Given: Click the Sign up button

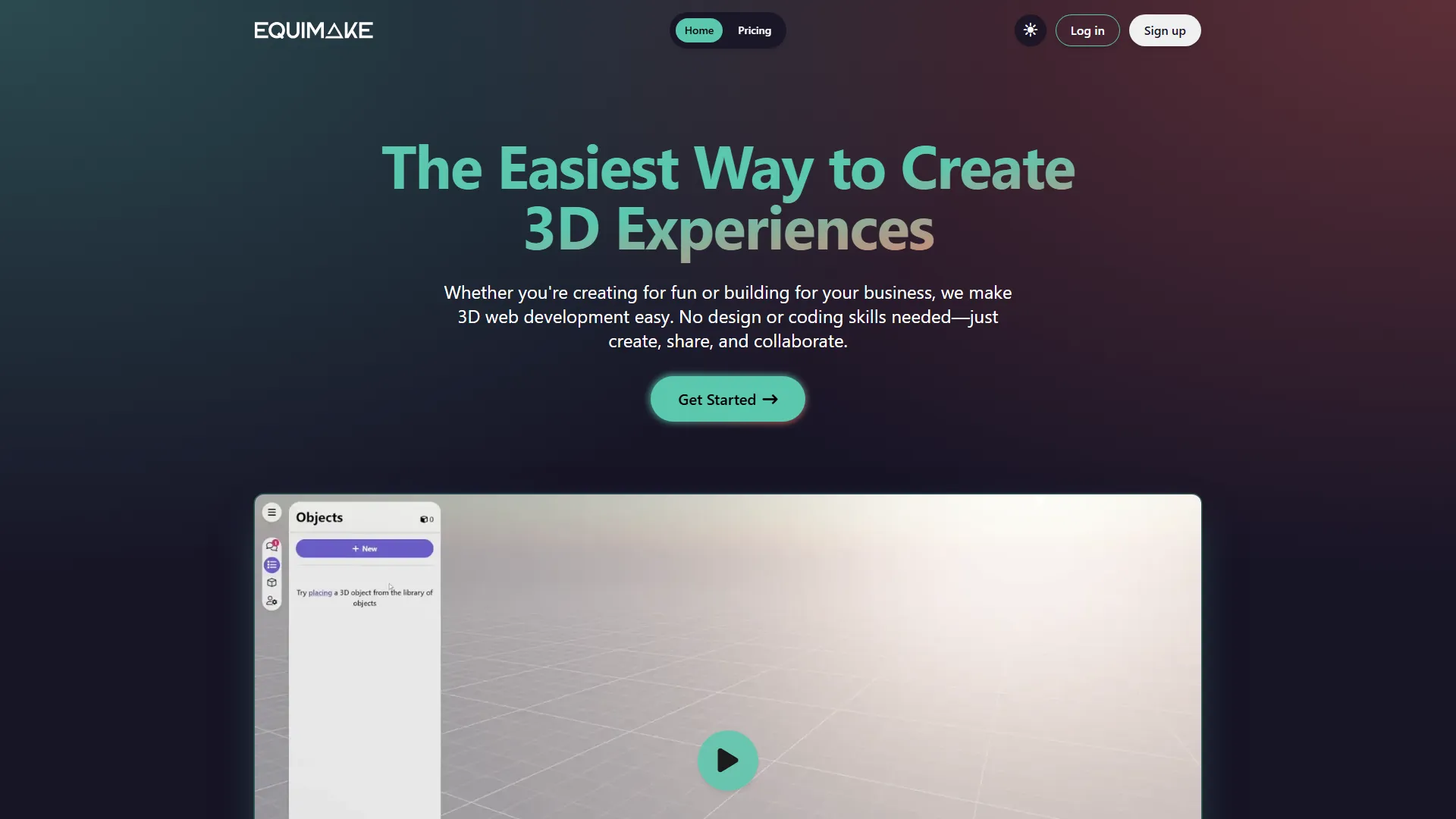Looking at the screenshot, I should 1165,30.
